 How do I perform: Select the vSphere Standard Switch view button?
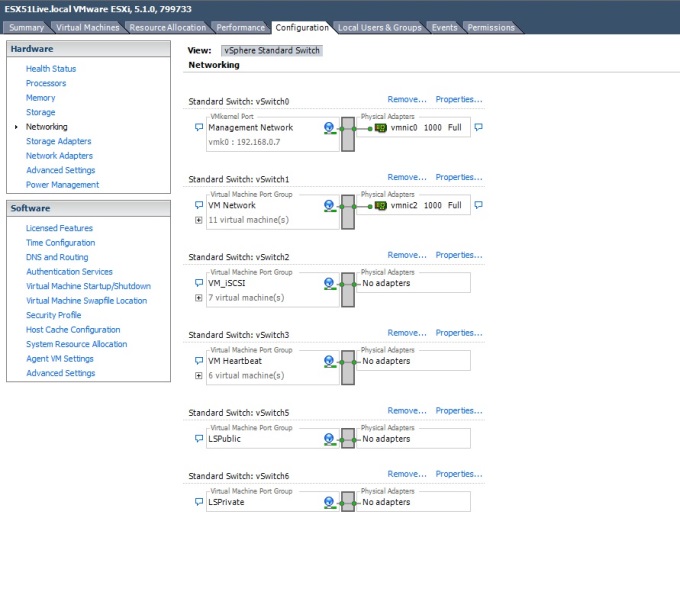[x=272, y=50]
